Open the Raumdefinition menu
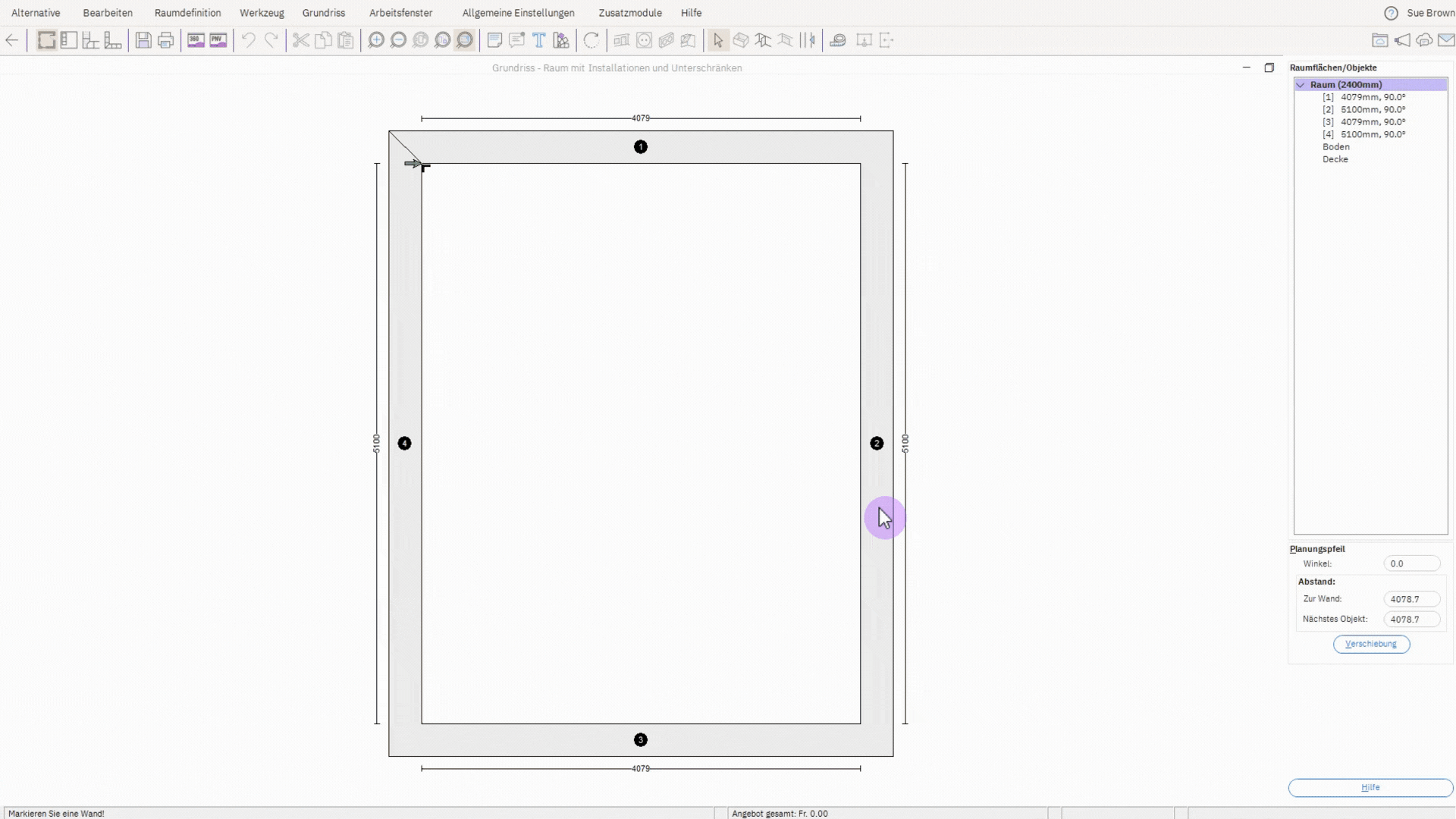The image size is (1456, 819). pos(187,13)
